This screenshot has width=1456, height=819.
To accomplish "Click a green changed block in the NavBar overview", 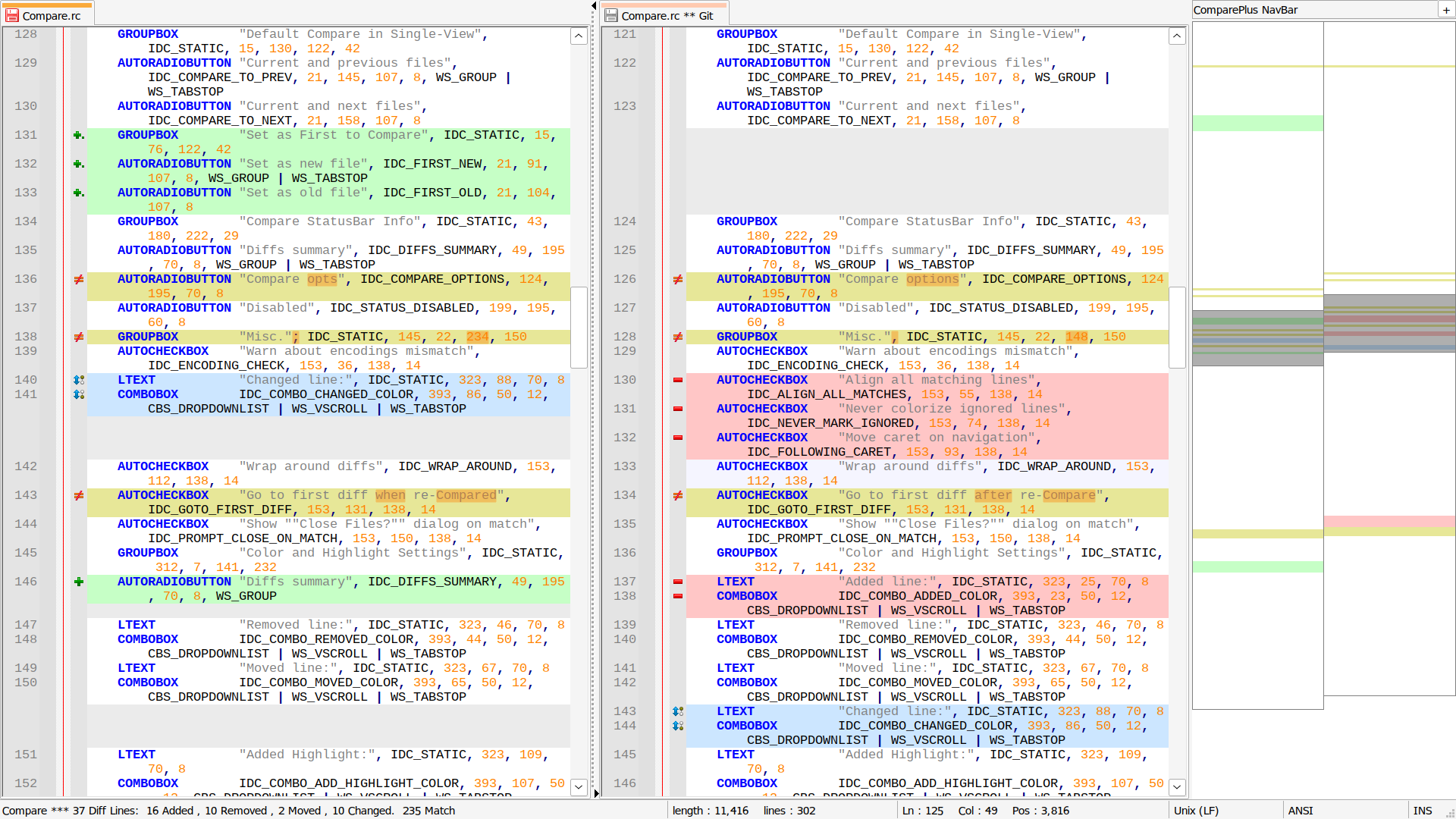I will (x=1257, y=121).
